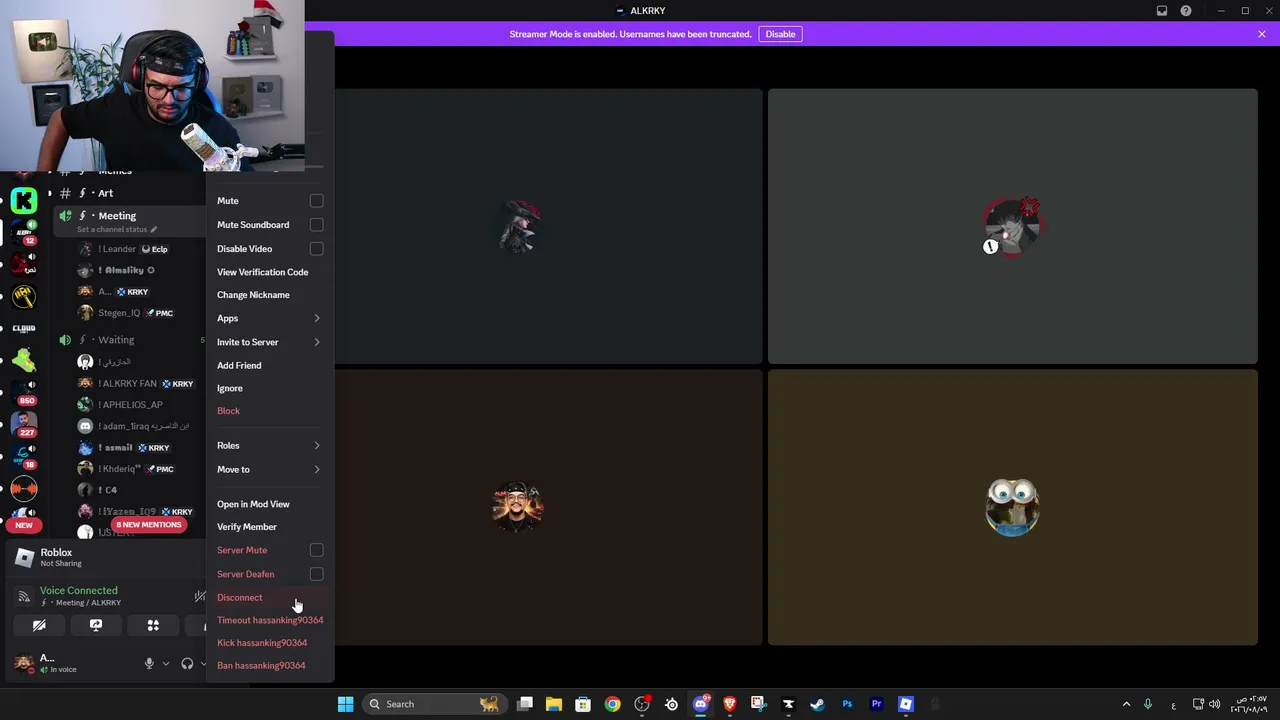The image size is (1280, 720).
Task: Expand the Roles submenu
Action: pos(268,445)
